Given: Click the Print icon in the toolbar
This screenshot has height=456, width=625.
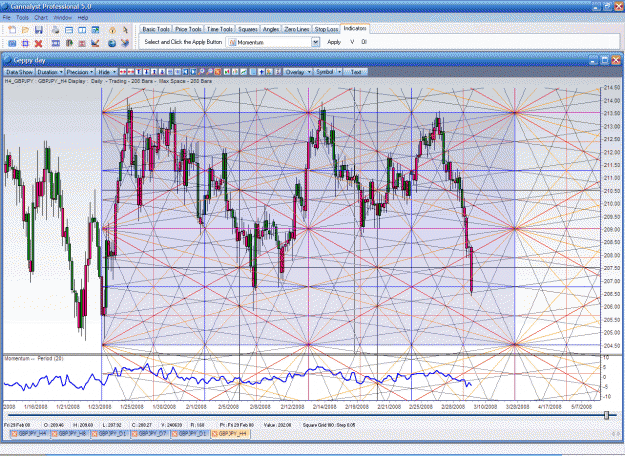Looking at the screenshot, I should (x=55, y=30).
